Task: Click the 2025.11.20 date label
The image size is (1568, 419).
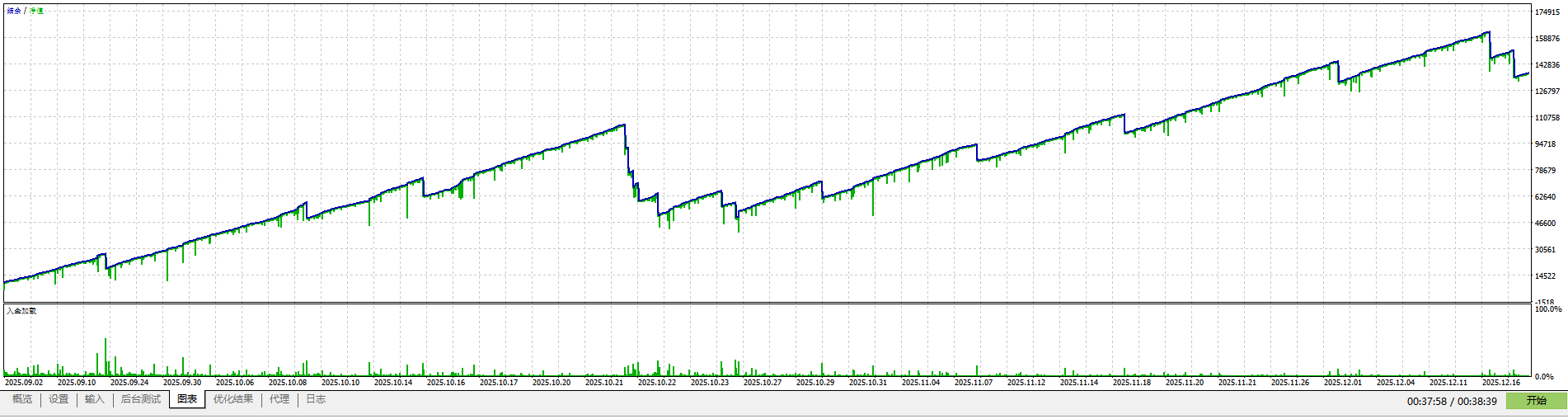Action: pos(1185,383)
